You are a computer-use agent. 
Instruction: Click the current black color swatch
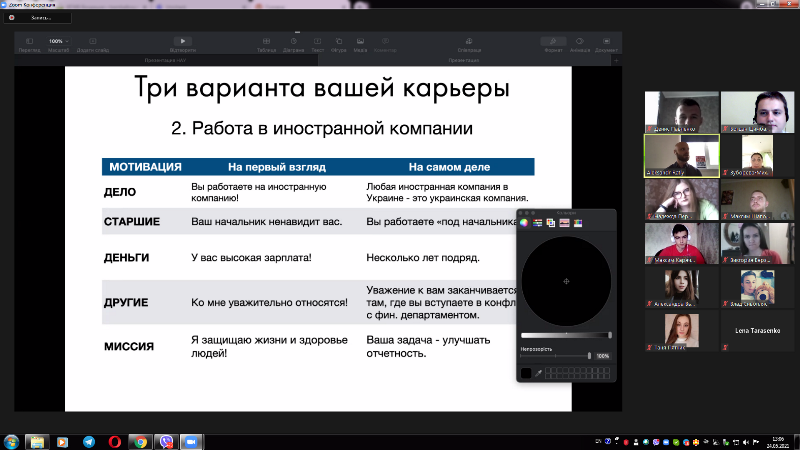526,373
